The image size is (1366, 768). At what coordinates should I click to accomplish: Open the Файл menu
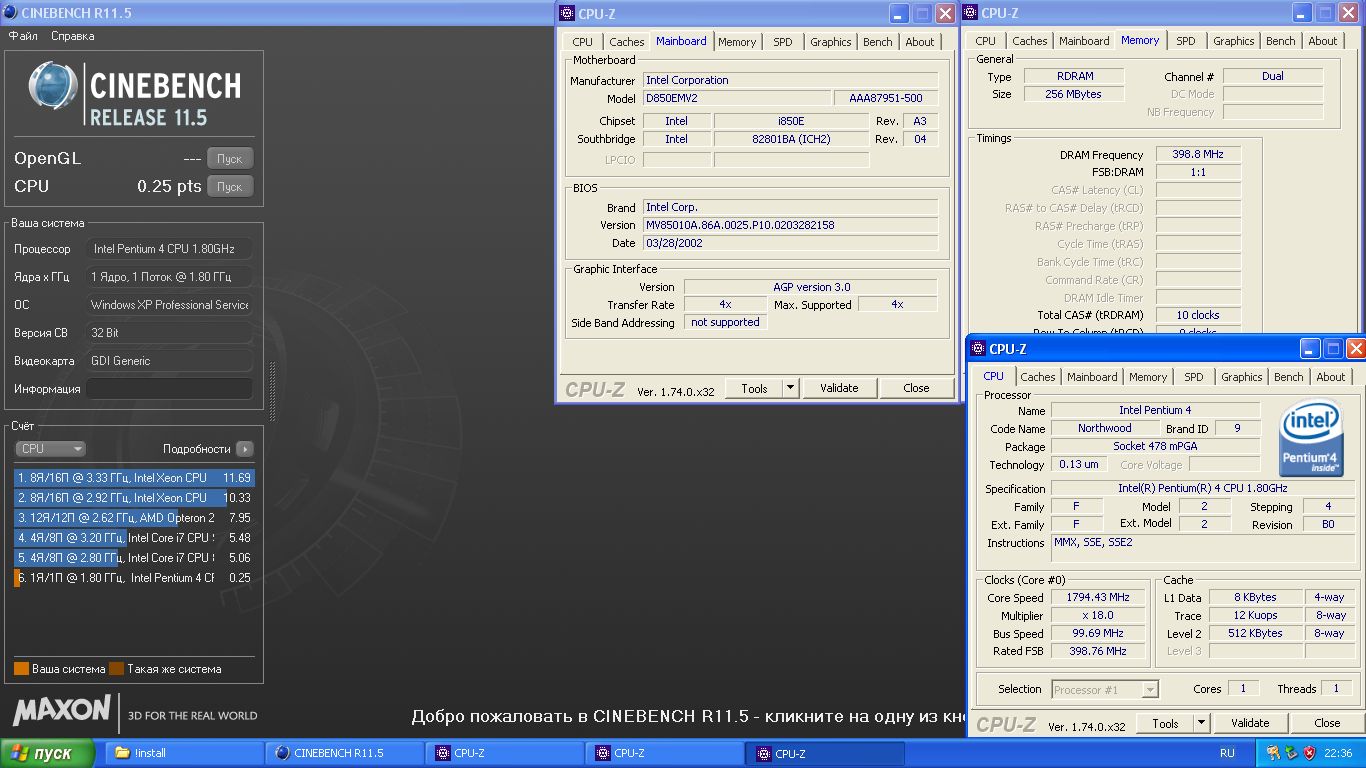(x=23, y=36)
